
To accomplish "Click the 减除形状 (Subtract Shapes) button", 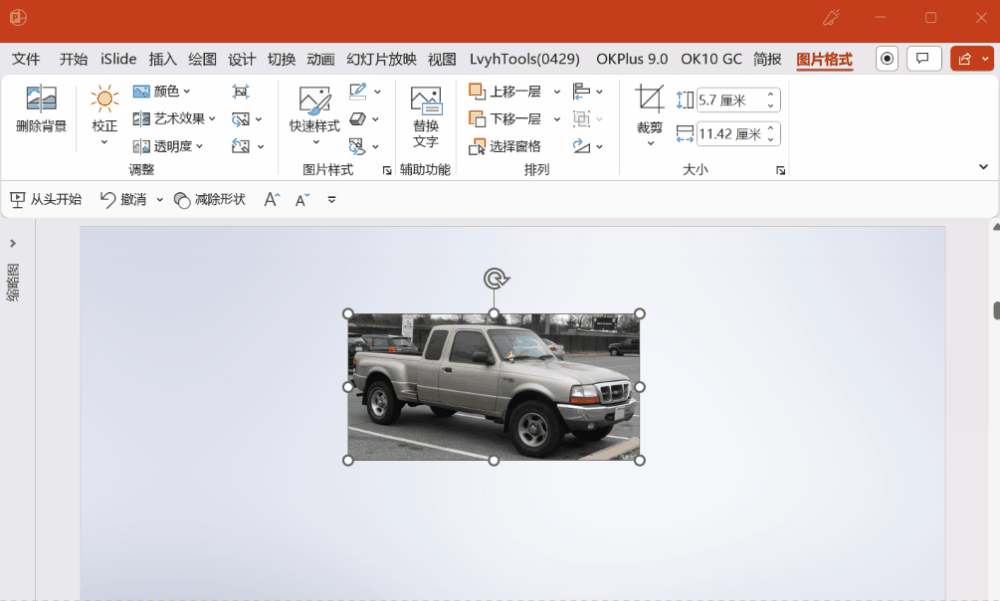I will point(210,199).
